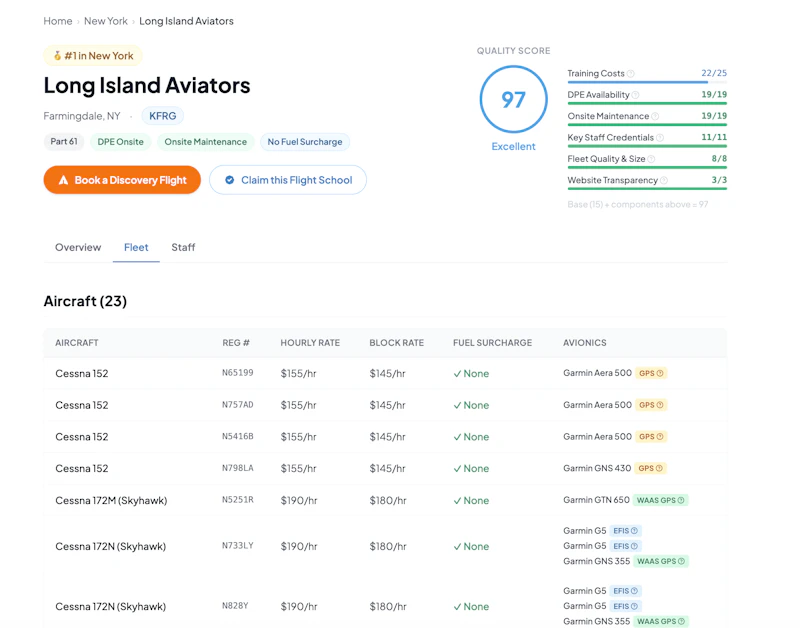
Task: Click $190/hr hourly rate in N5251R row
Action: point(299,500)
